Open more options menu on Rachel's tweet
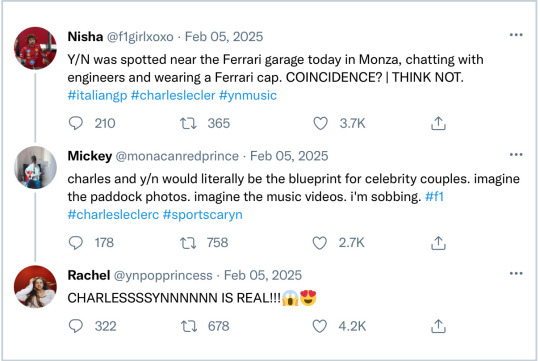 coord(516,274)
